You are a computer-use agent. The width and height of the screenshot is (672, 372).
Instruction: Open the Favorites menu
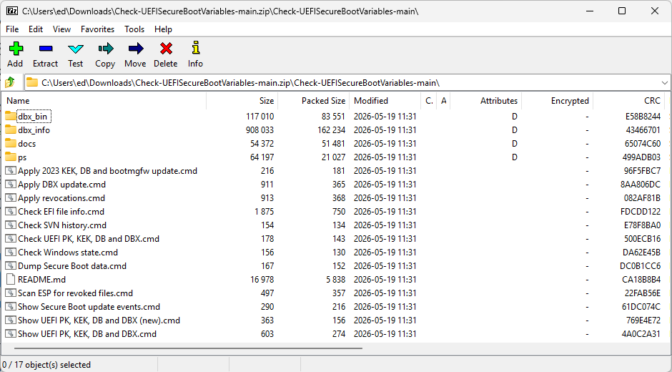point(97,29)
